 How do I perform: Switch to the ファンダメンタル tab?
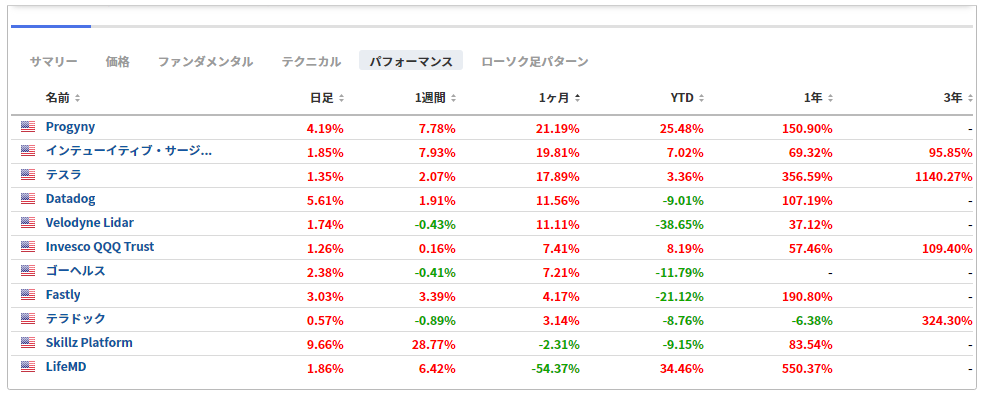(x=205, y=61)
